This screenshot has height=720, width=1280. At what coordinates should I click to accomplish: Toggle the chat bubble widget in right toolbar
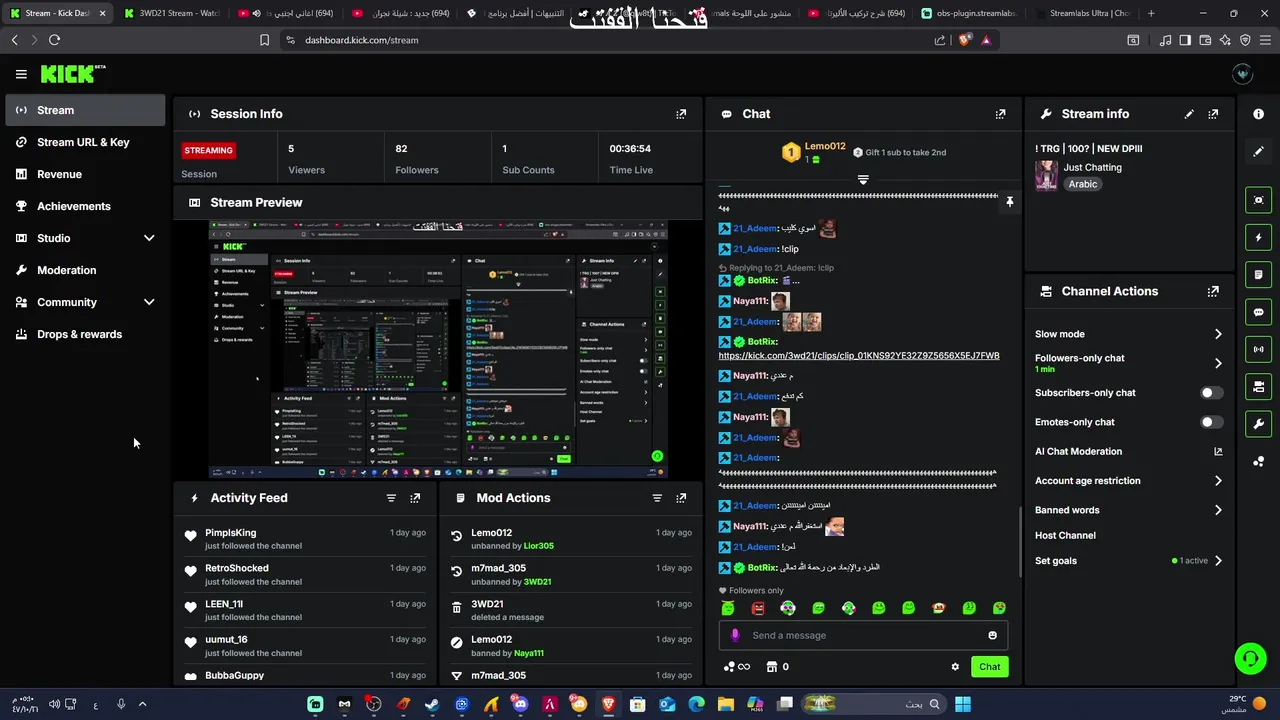pyautogui.click(x=1258, y=312)
